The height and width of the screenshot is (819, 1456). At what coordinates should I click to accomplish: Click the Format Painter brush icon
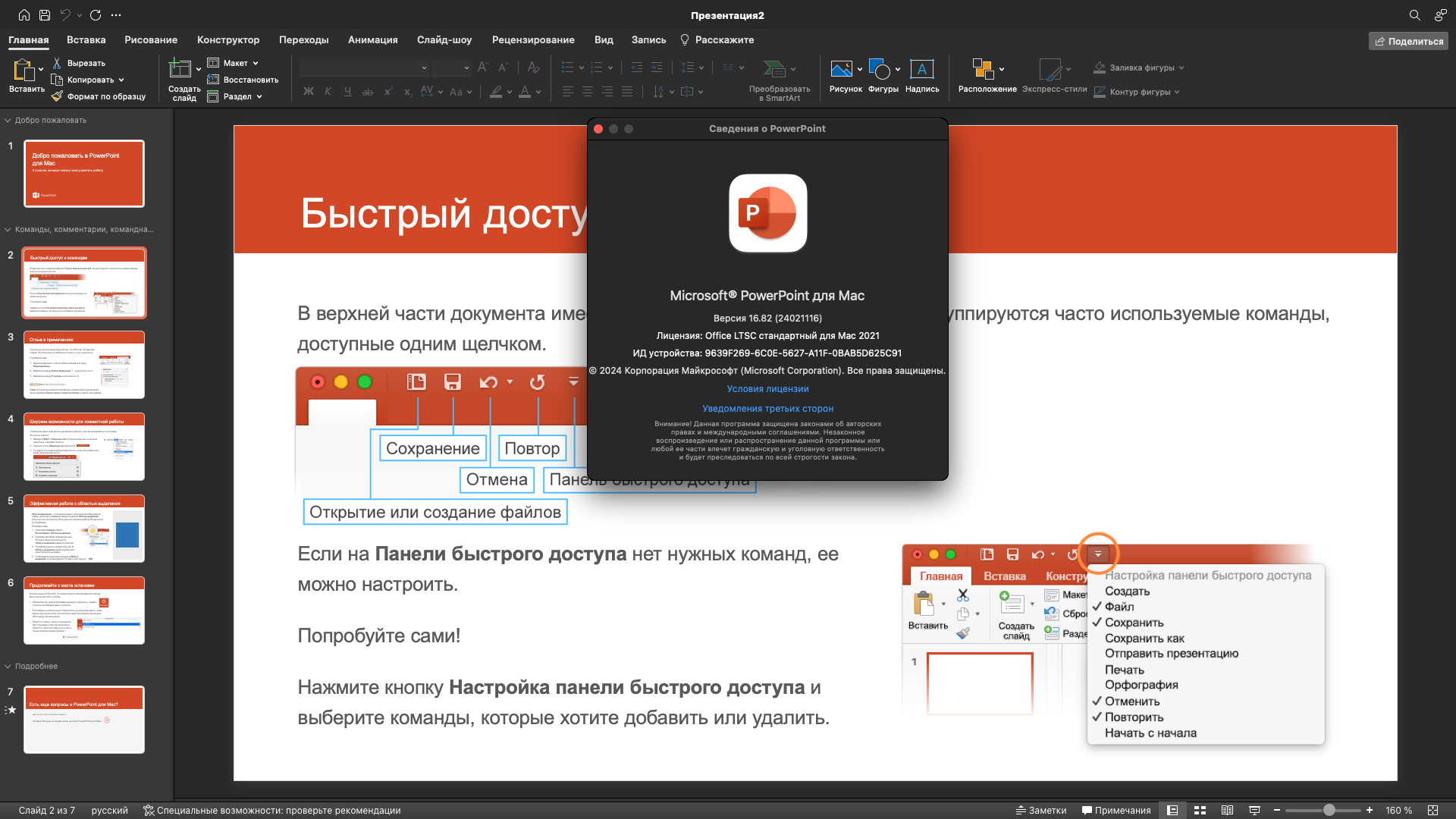[57, 96]
